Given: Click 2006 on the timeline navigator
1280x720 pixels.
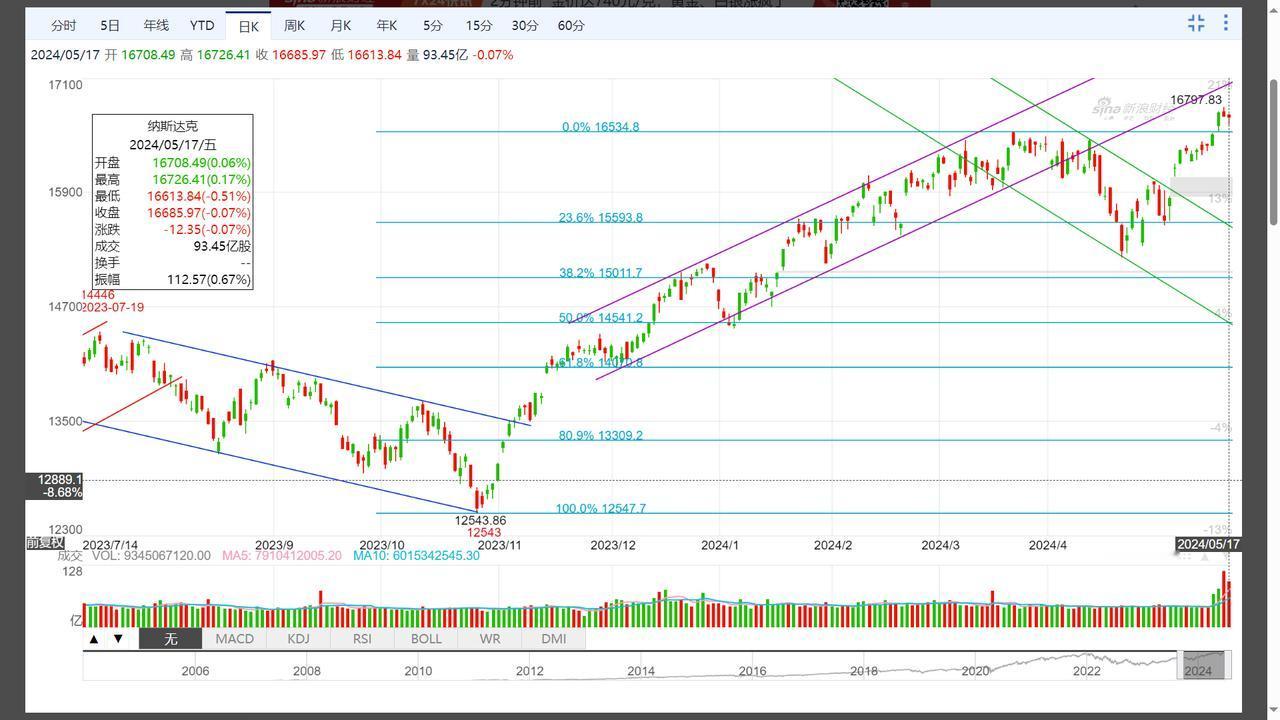Looking at the screenshot, I should [195, 671].
